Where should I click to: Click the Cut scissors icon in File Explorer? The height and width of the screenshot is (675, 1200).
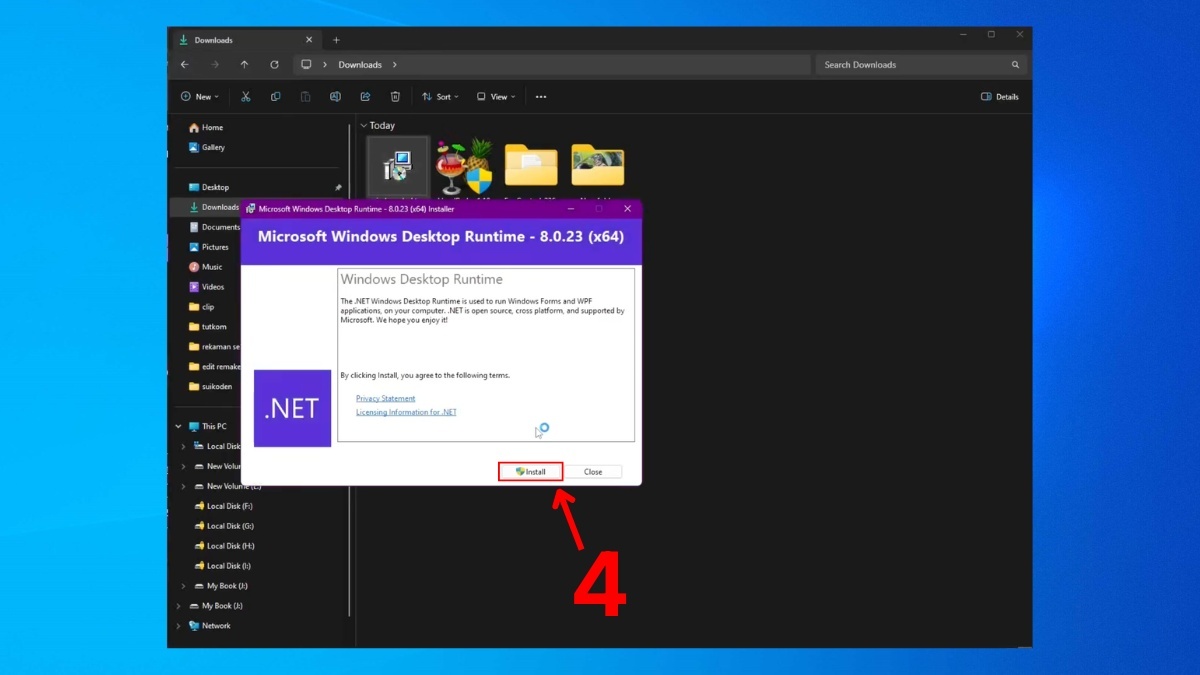coord(245,97)
